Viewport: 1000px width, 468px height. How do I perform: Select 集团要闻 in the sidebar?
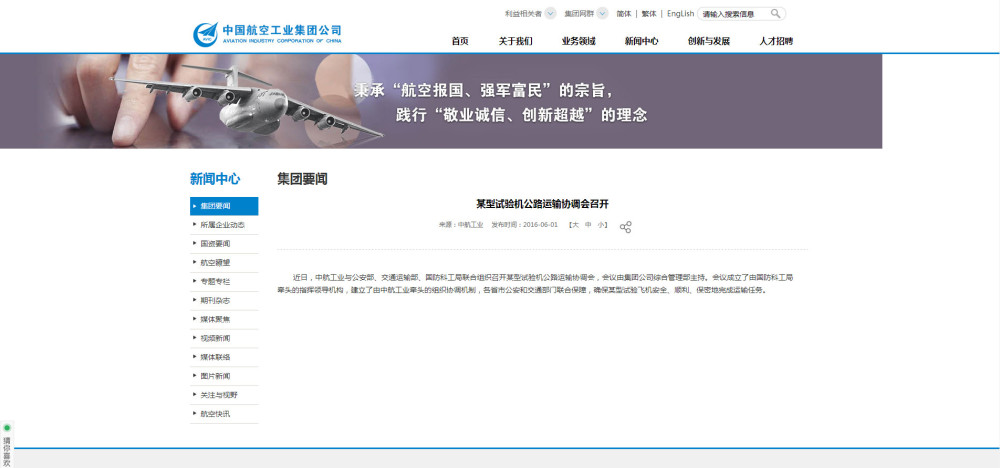pos(224,206)
